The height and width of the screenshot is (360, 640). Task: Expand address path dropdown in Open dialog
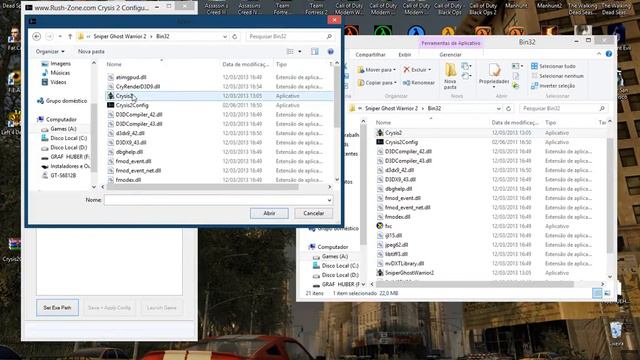(x=225, y=36)
